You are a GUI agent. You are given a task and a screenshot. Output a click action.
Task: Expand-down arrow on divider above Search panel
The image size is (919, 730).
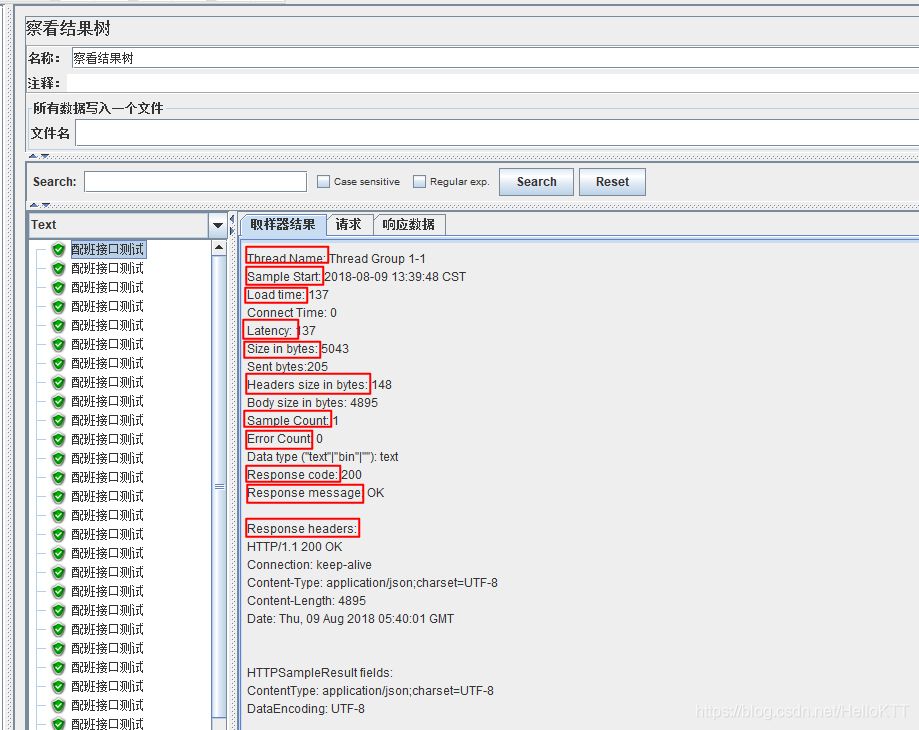[x=45, y=156]
